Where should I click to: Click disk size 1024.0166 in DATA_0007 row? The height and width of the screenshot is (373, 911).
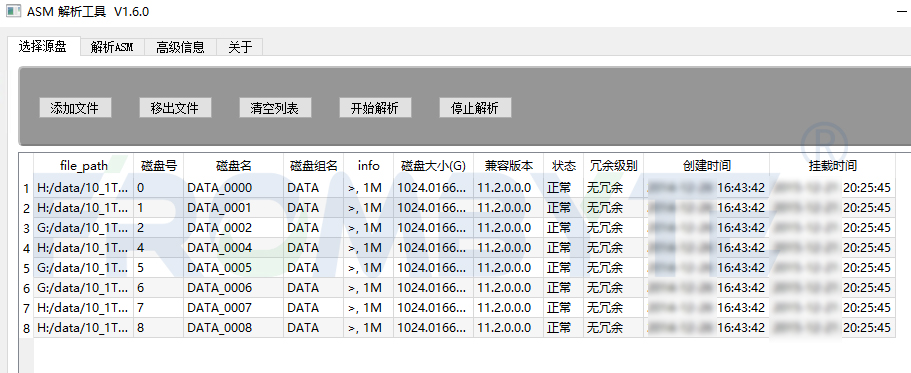click(433, 307)
